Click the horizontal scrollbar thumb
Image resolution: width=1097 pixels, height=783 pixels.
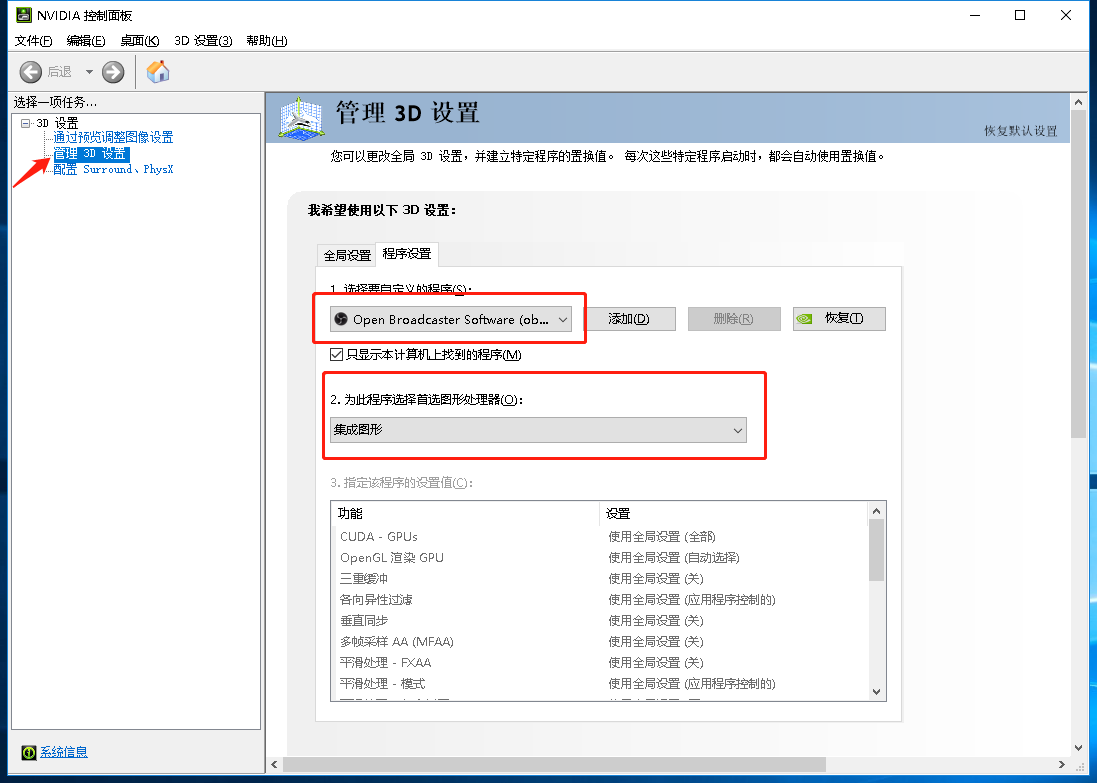tap(555, 764)
